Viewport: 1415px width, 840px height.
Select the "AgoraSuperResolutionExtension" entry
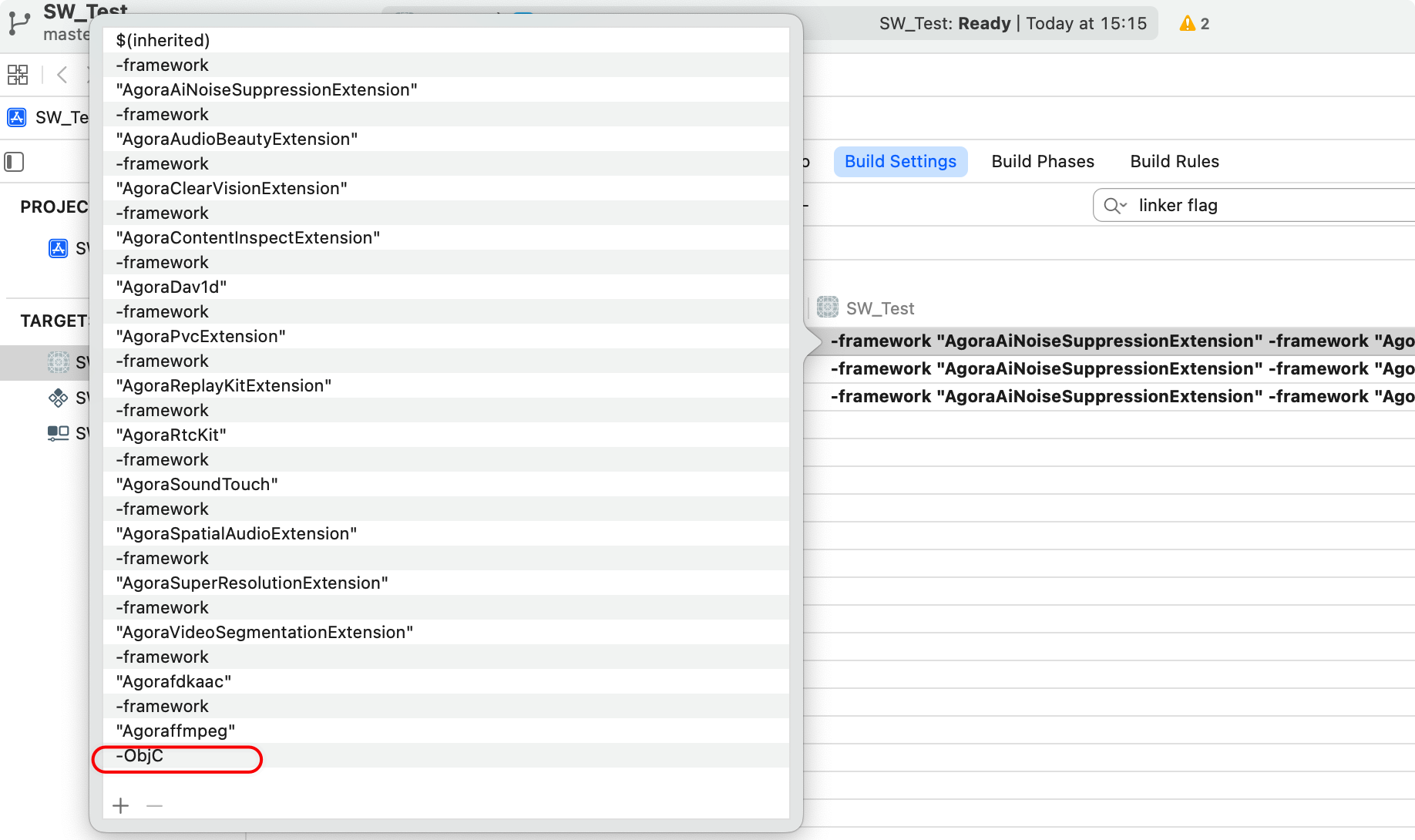pos(445,583)
